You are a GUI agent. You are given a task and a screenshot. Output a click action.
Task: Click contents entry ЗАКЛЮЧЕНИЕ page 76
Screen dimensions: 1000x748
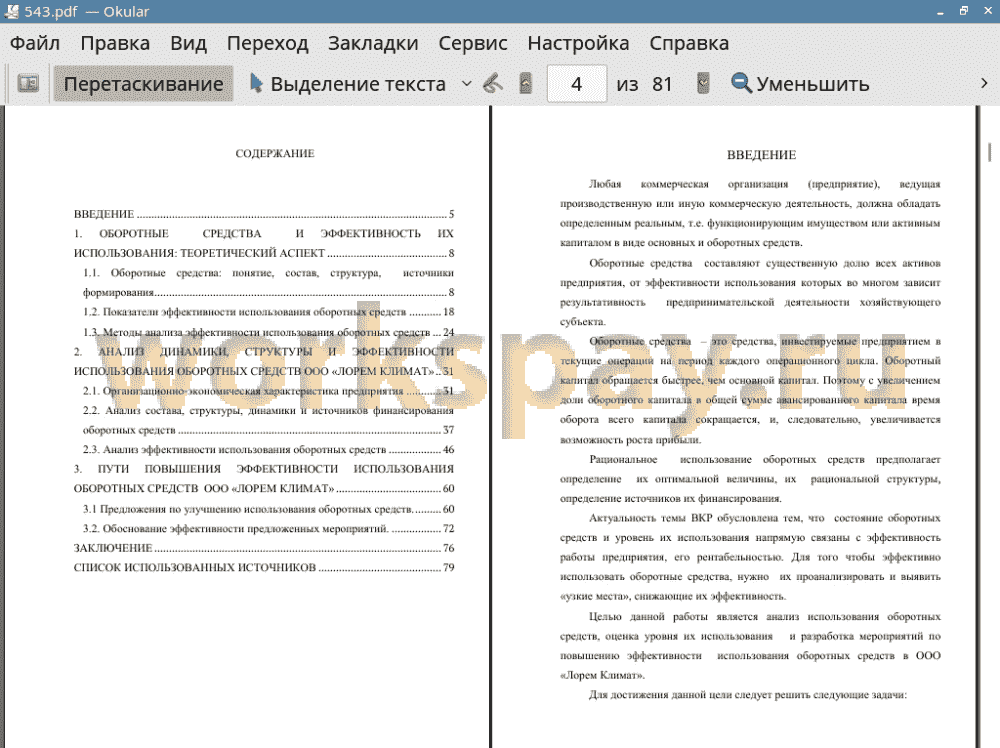[264, 548]
